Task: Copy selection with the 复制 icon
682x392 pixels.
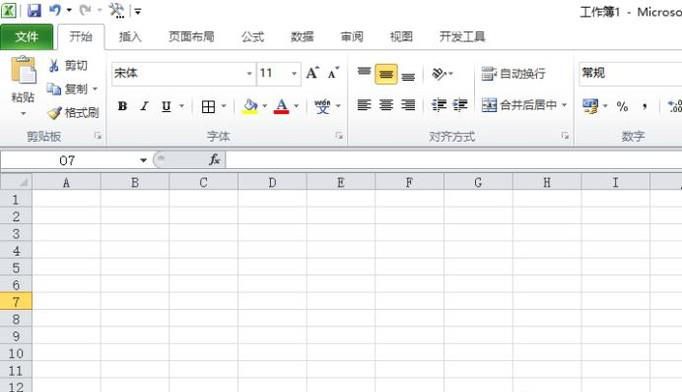Action: click(x=54, y=89)
